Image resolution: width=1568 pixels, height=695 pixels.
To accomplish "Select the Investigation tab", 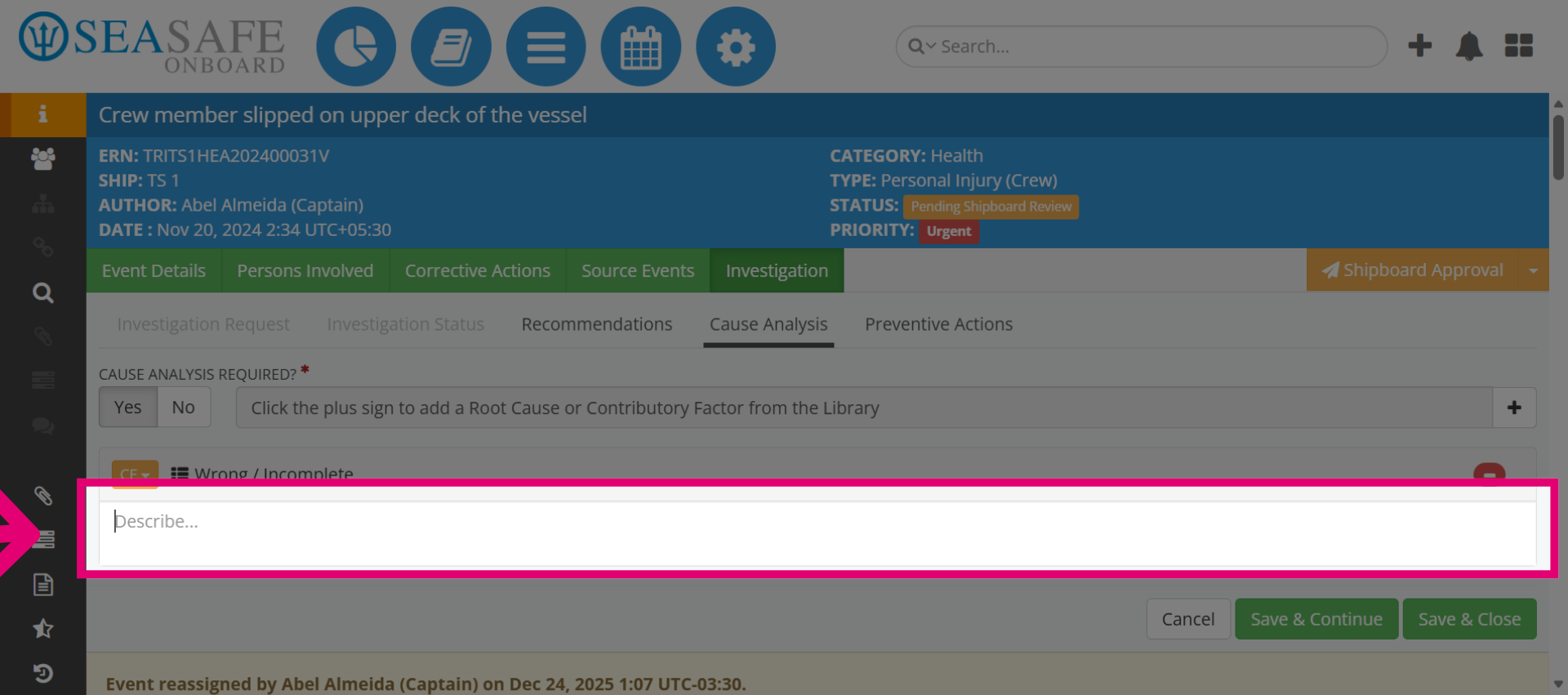I will (x=777, y=270).
